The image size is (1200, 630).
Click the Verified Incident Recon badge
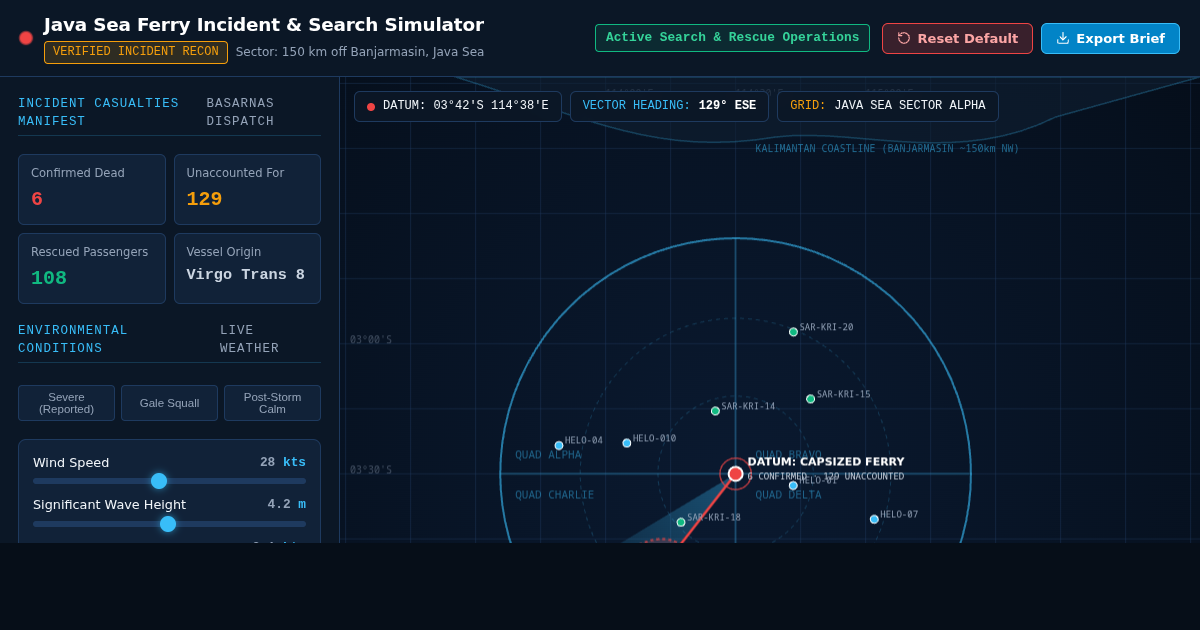click(136, 52)
